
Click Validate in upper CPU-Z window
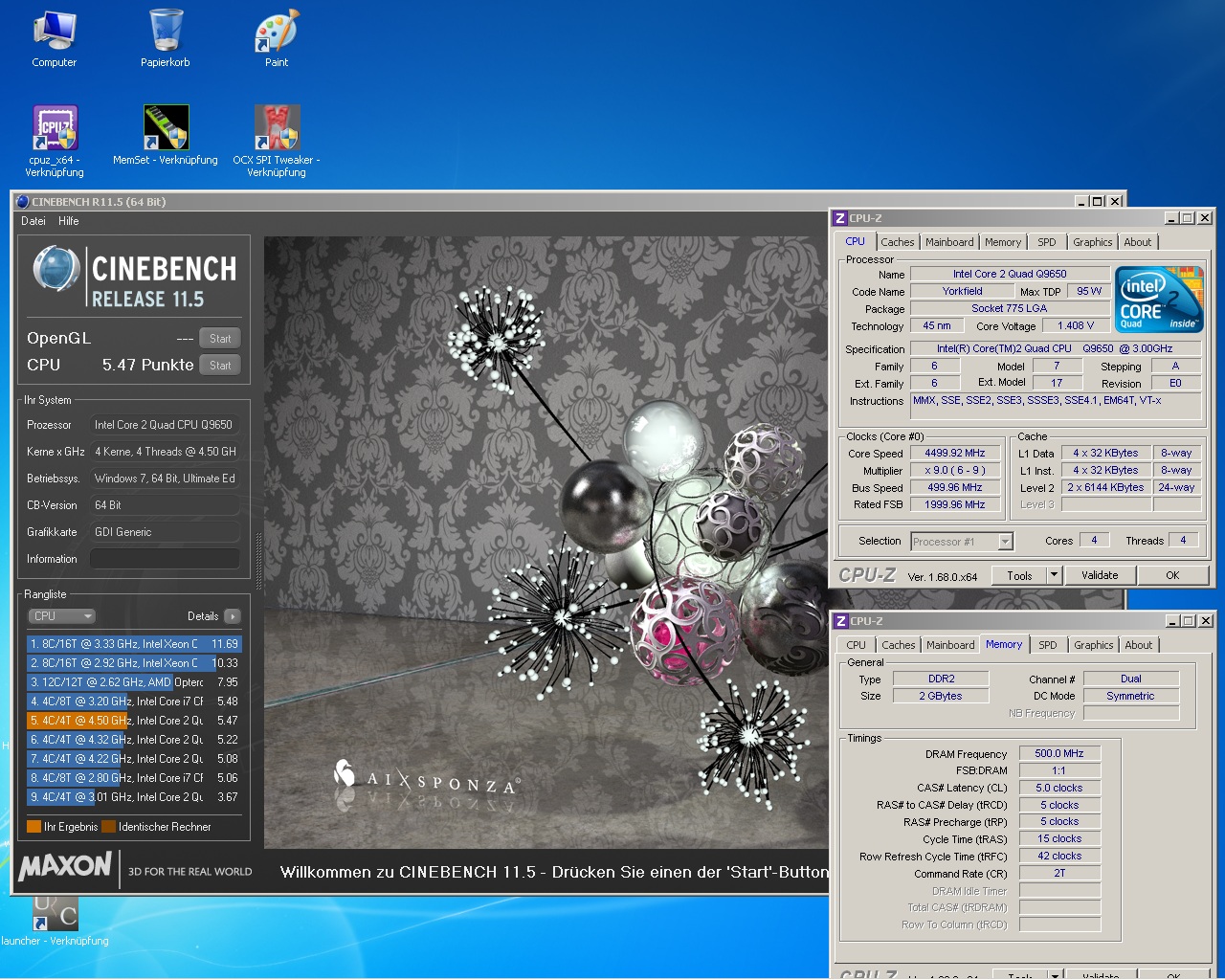click(x=1100, y=576)
